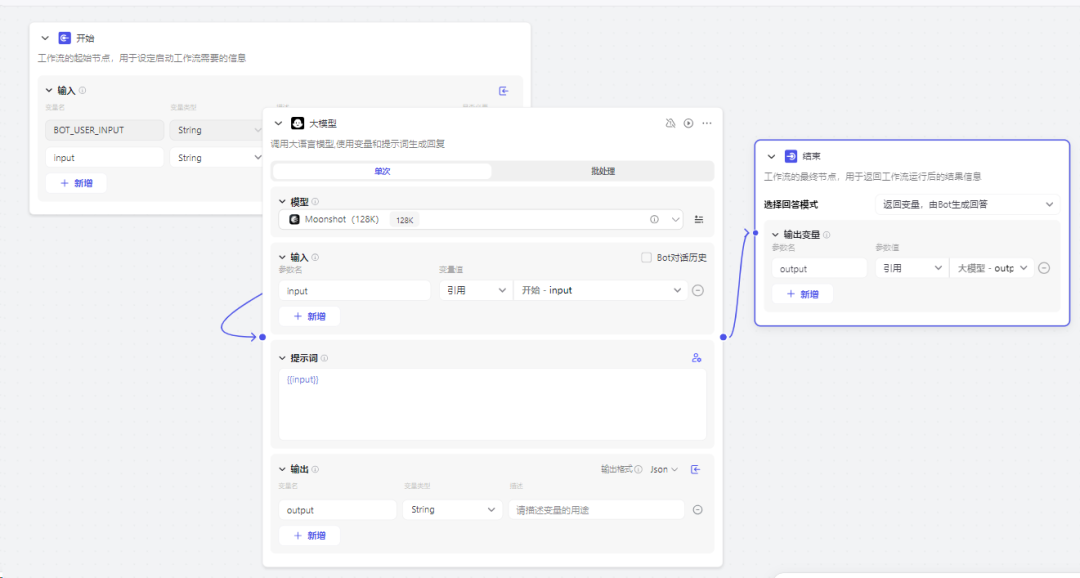Open model parameter settings icon beside Moonshot
This screenshot has height=578, width=1080.
coord(698,220)
